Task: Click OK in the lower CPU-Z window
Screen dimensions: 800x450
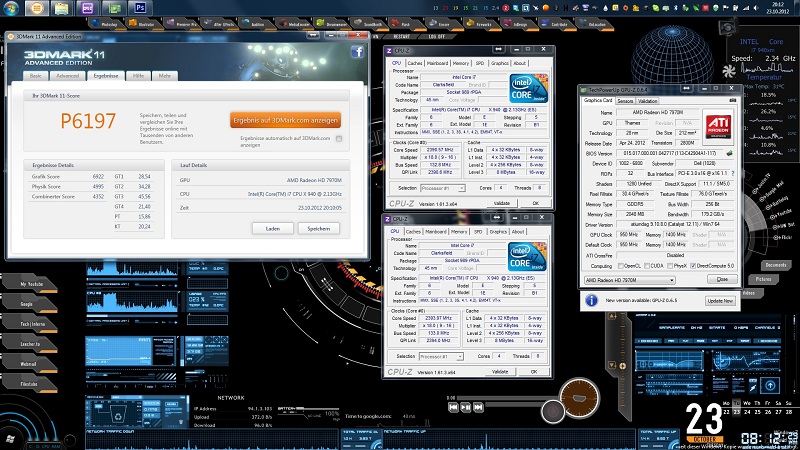Action: point(534,371)
